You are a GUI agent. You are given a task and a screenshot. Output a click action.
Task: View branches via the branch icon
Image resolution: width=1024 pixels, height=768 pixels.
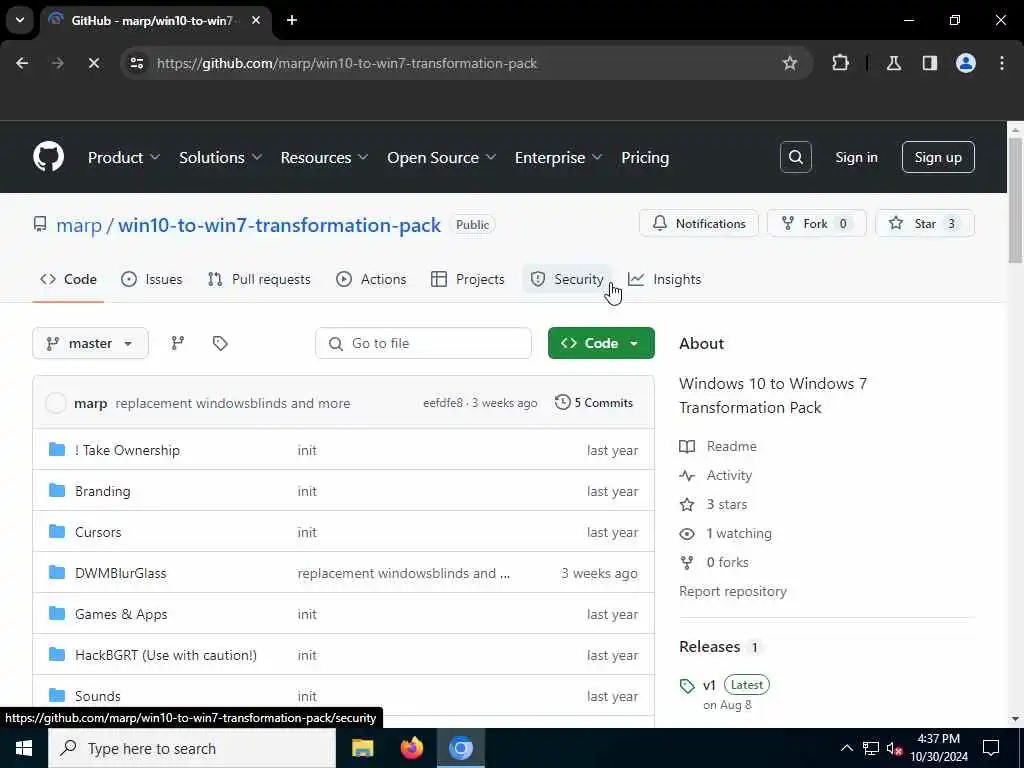178,343
